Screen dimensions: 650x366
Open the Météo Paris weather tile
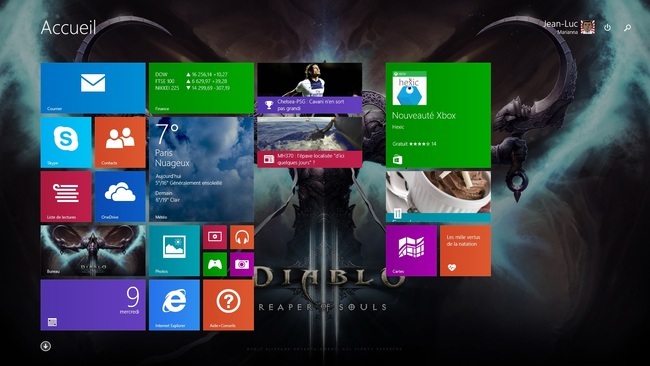click(201, 169)
